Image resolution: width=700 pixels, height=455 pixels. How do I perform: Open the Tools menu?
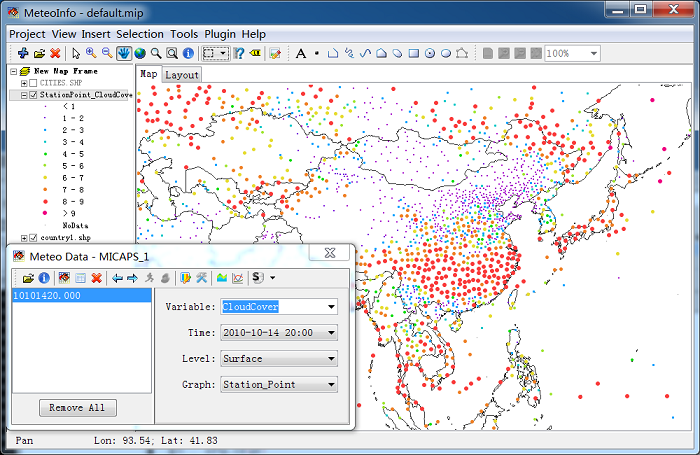point(184,34)
